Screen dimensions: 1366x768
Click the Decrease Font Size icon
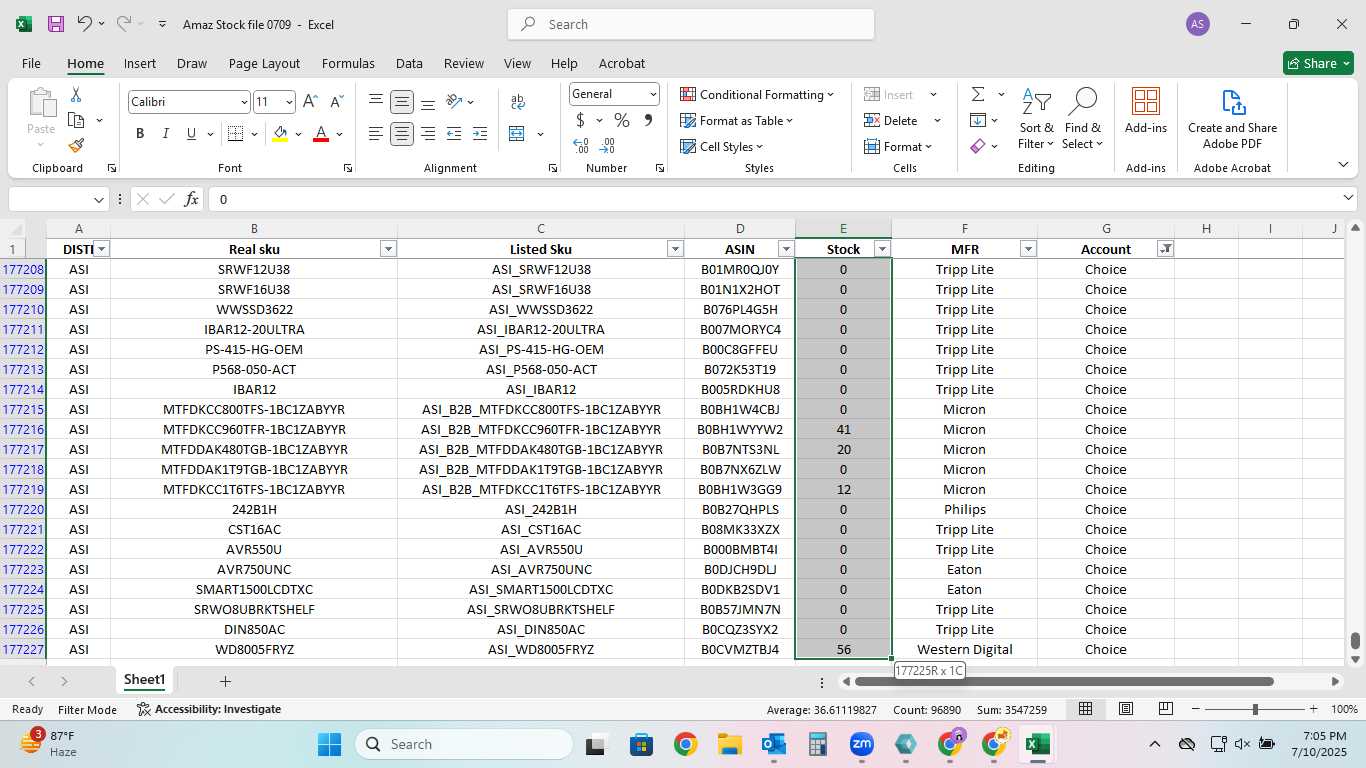pyautogui.click(x=336, y=102)
